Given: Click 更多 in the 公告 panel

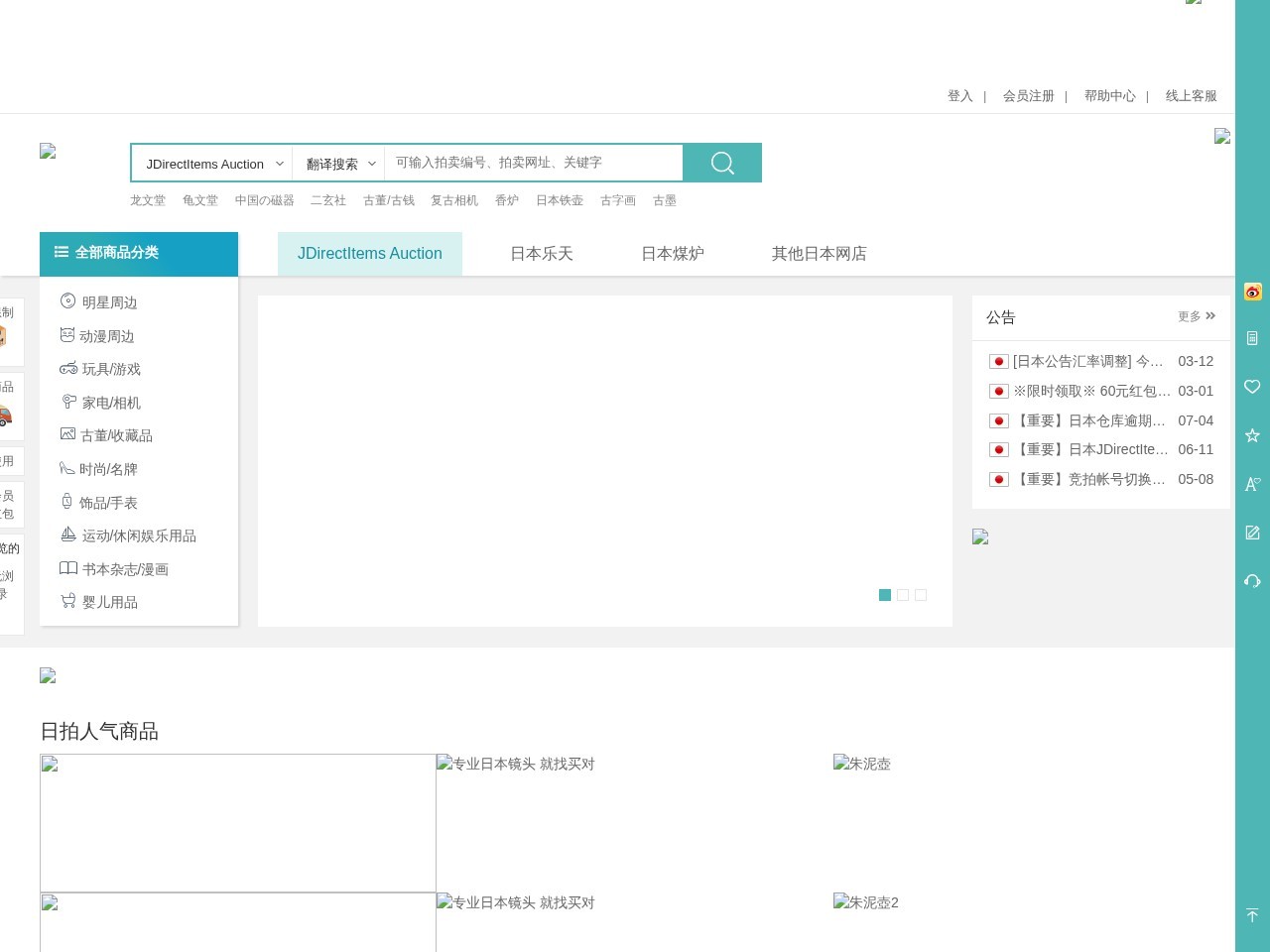Looking at the screenshot, I should coord(1196,316).
